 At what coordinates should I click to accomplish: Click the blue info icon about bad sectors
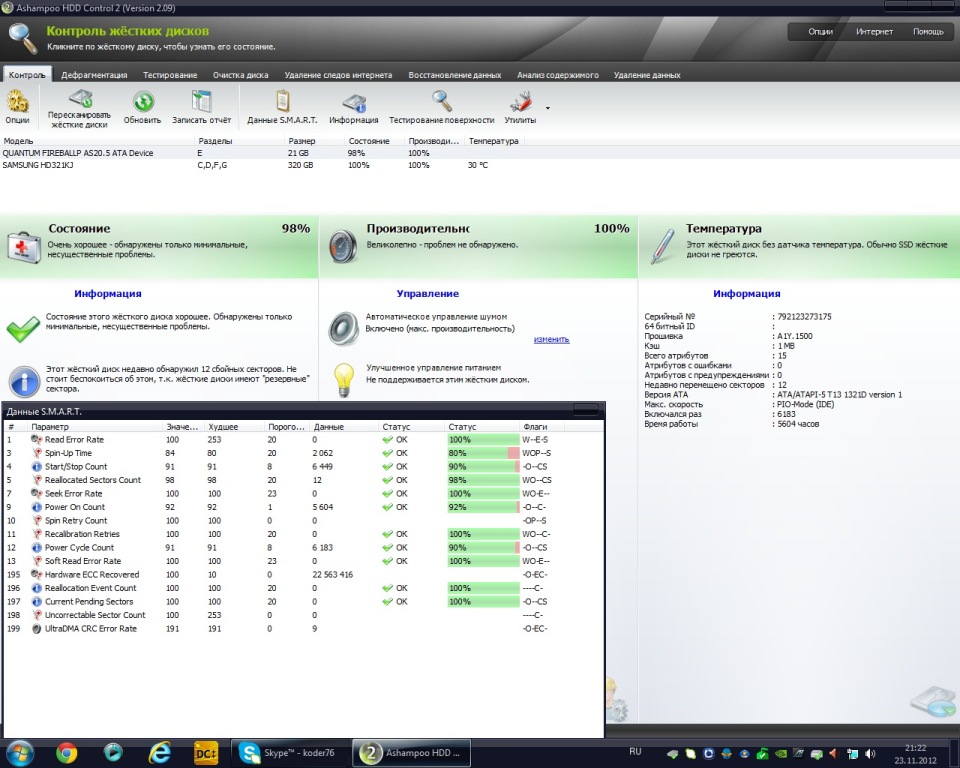[24, 381]
